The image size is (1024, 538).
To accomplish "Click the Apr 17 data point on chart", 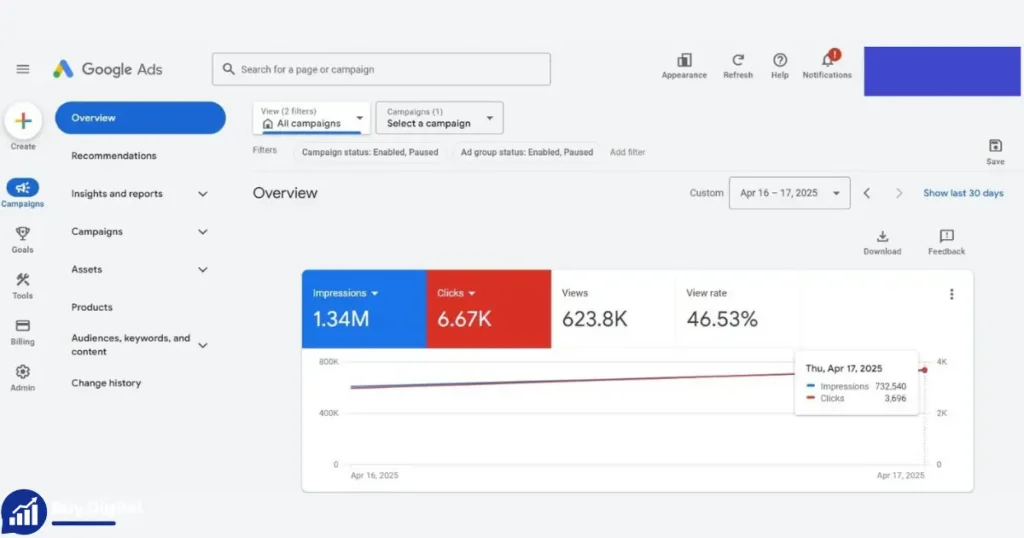I will pyautogui.click(x=924, y=370).
